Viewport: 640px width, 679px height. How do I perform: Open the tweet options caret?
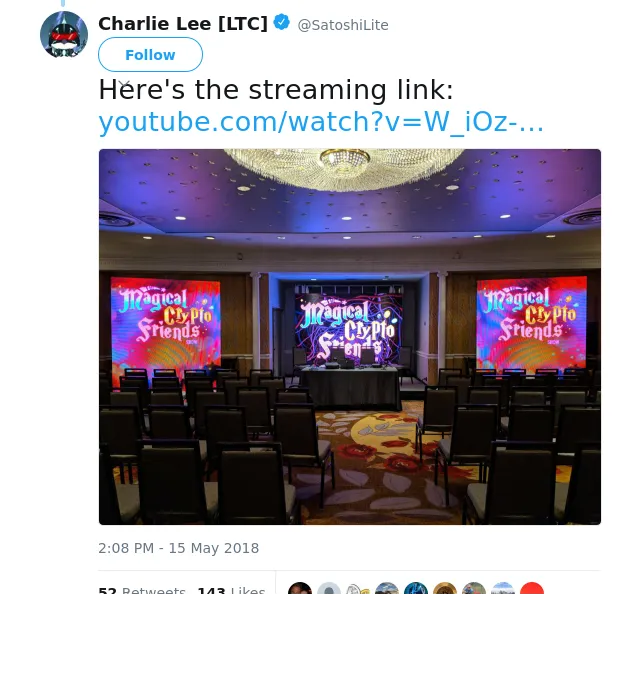(x=124, y=84)
